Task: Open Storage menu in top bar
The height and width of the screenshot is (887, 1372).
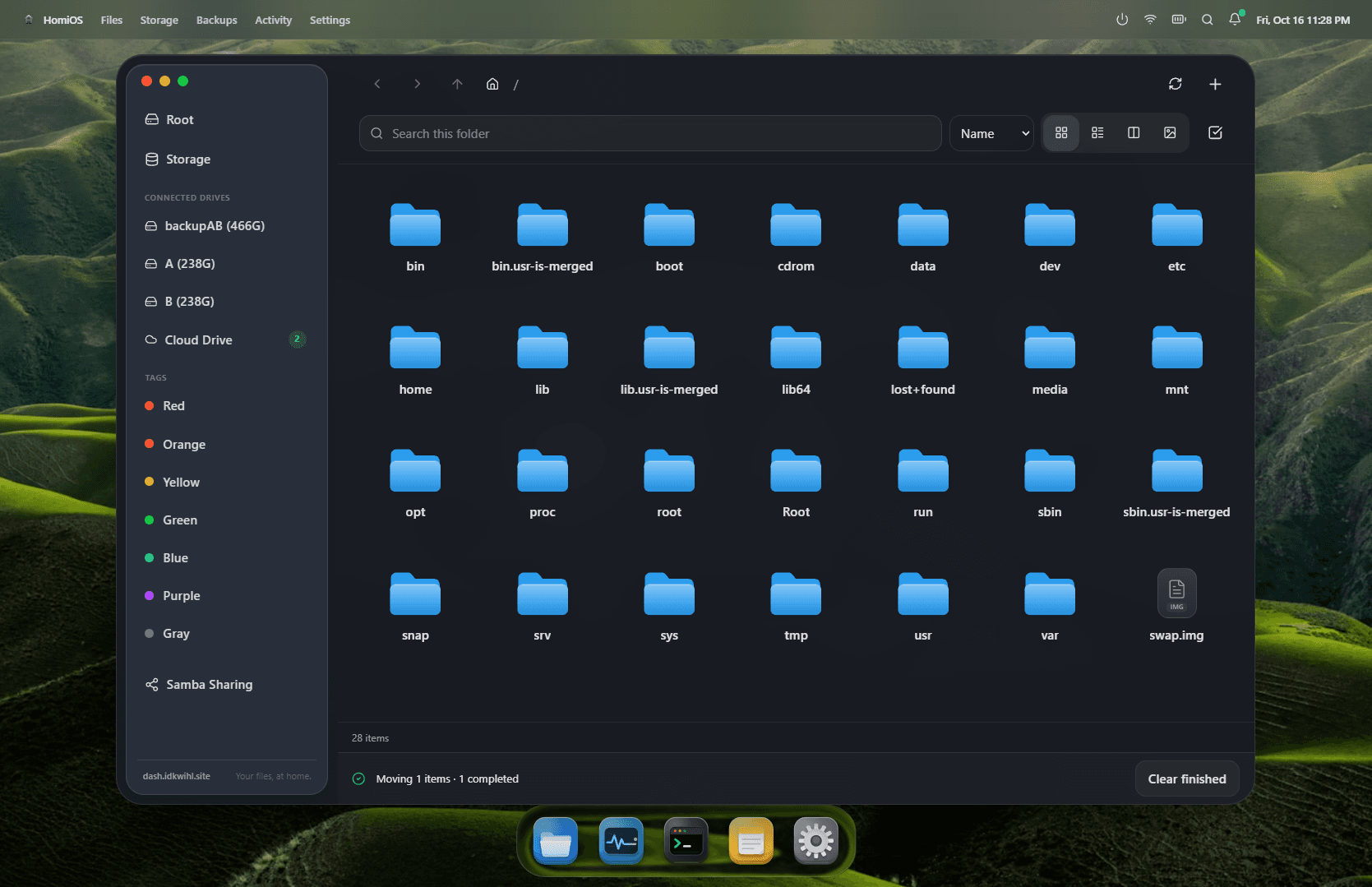Action: point(159,20)
